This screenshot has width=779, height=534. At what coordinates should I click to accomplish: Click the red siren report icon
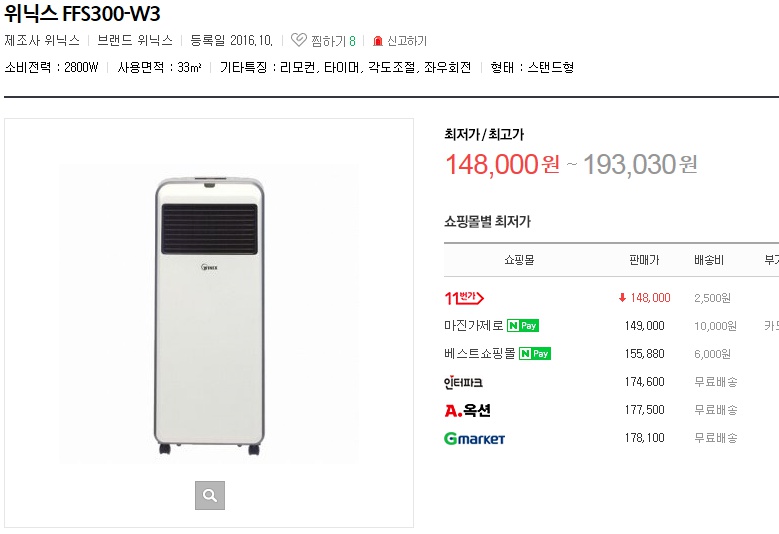pos(378,41)
